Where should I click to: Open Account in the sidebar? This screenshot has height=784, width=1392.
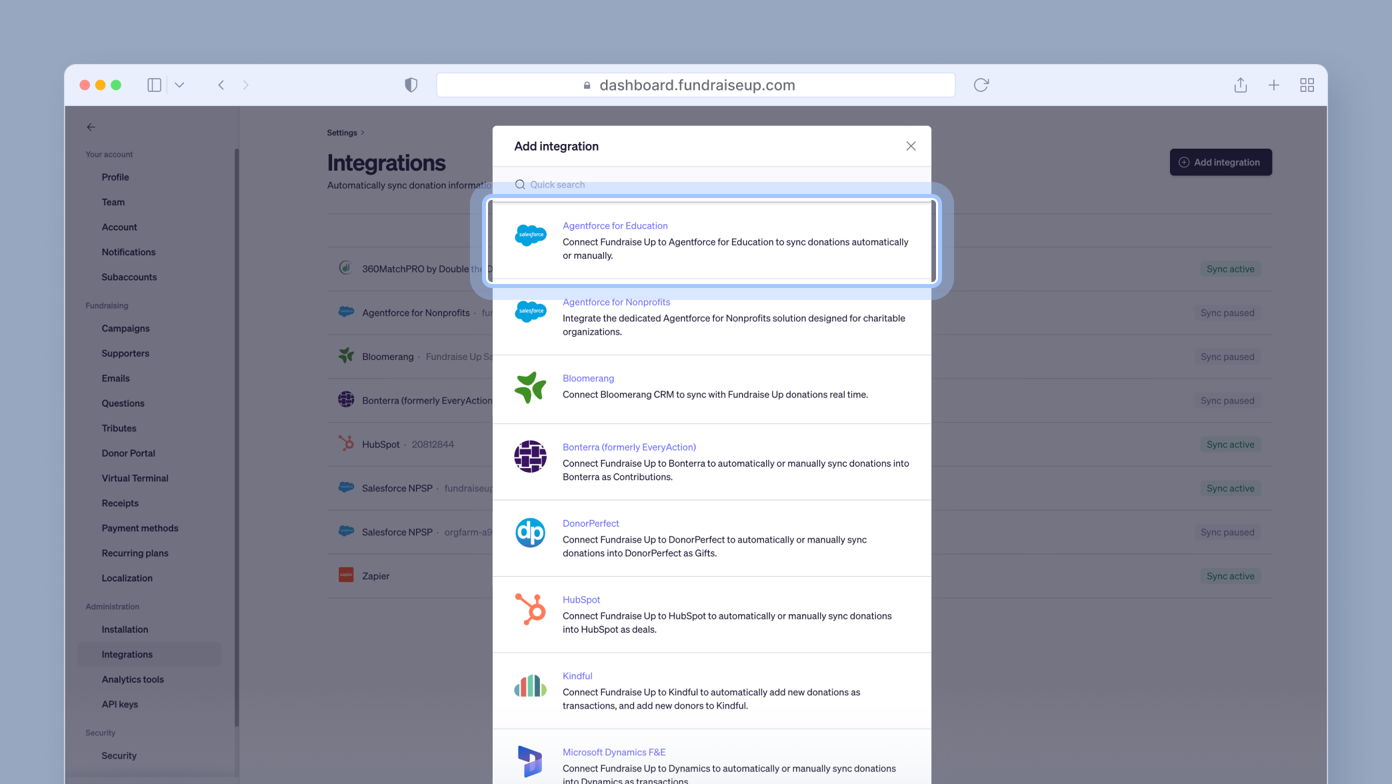tap(119, 227)
